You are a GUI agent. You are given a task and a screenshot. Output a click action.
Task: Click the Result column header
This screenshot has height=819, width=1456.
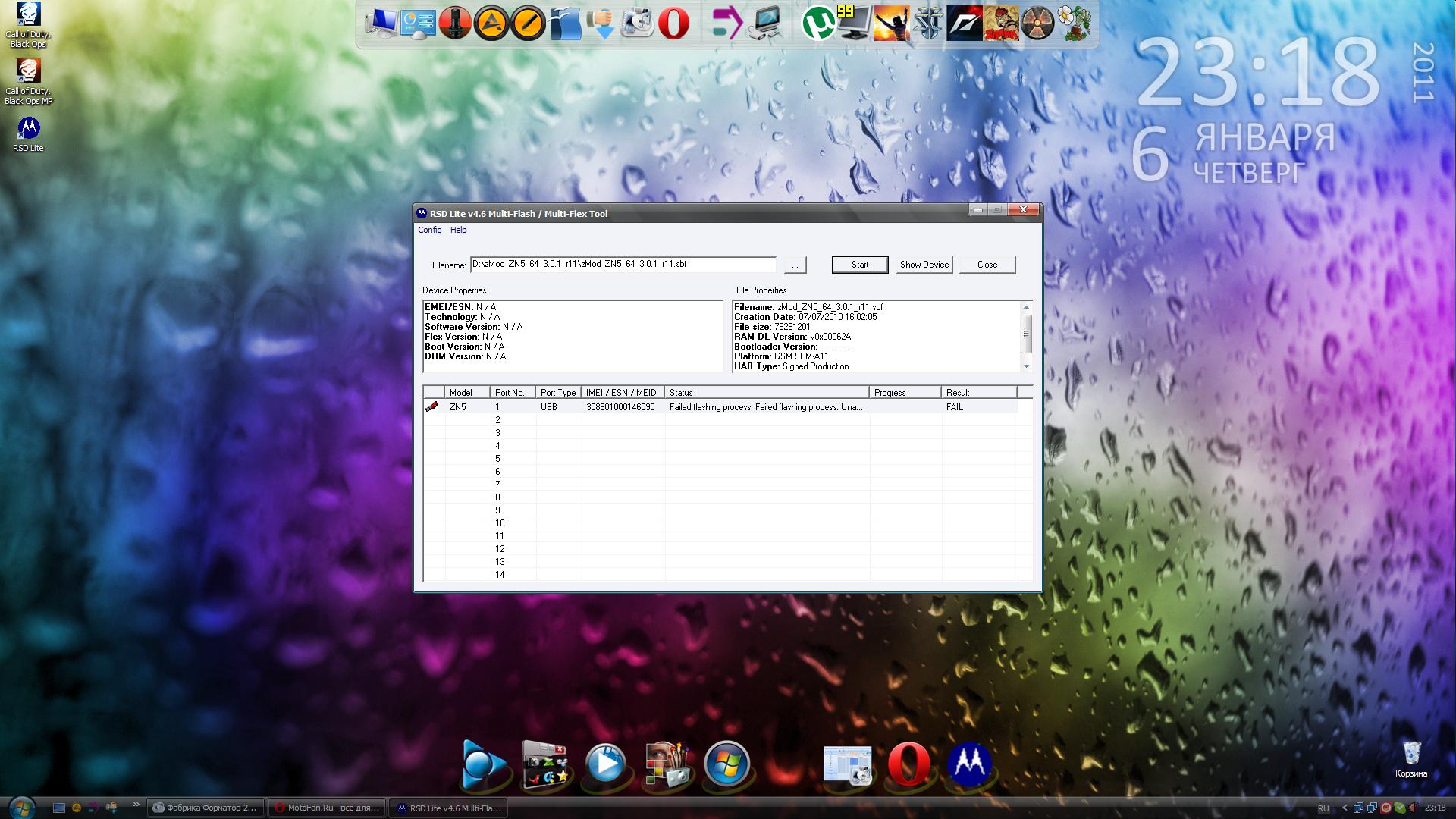coord(979,393)
